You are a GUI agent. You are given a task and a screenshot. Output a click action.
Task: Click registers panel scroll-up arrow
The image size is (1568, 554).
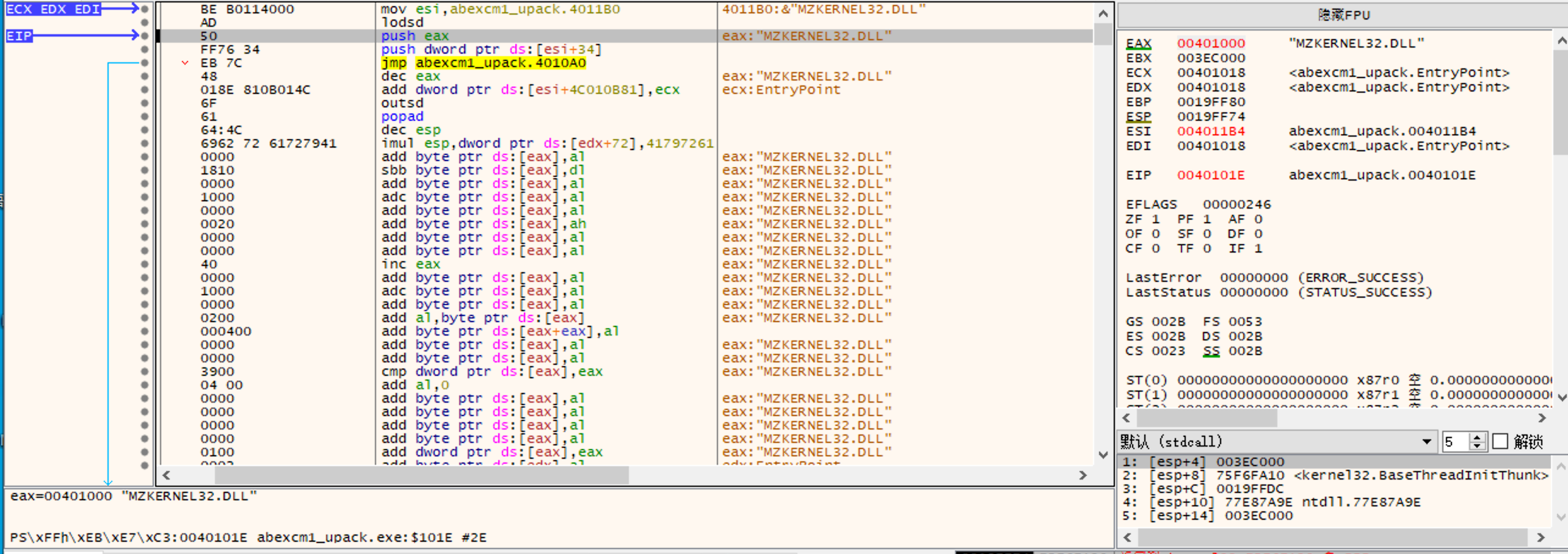click(x=1561, y=41)
